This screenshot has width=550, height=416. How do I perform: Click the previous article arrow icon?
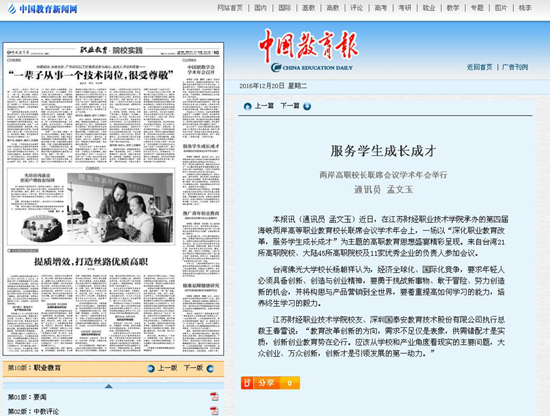[248, 106]
